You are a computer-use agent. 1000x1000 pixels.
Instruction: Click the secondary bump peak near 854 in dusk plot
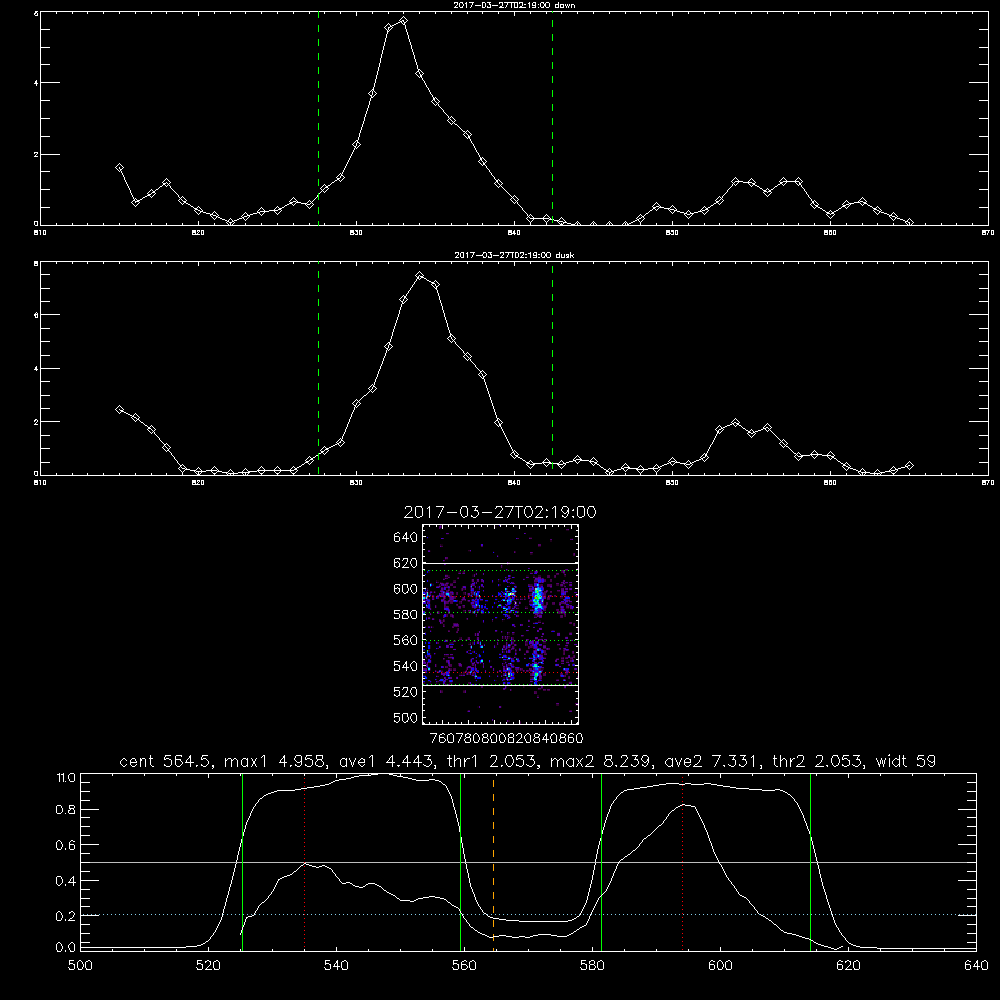(735, 423)
